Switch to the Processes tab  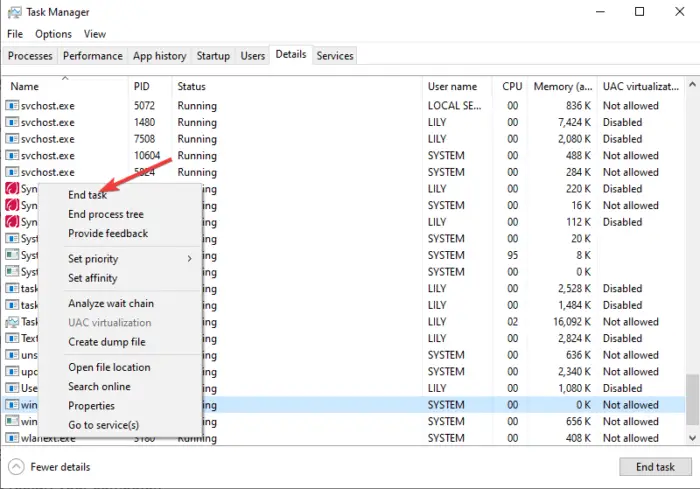click(30, 56)
